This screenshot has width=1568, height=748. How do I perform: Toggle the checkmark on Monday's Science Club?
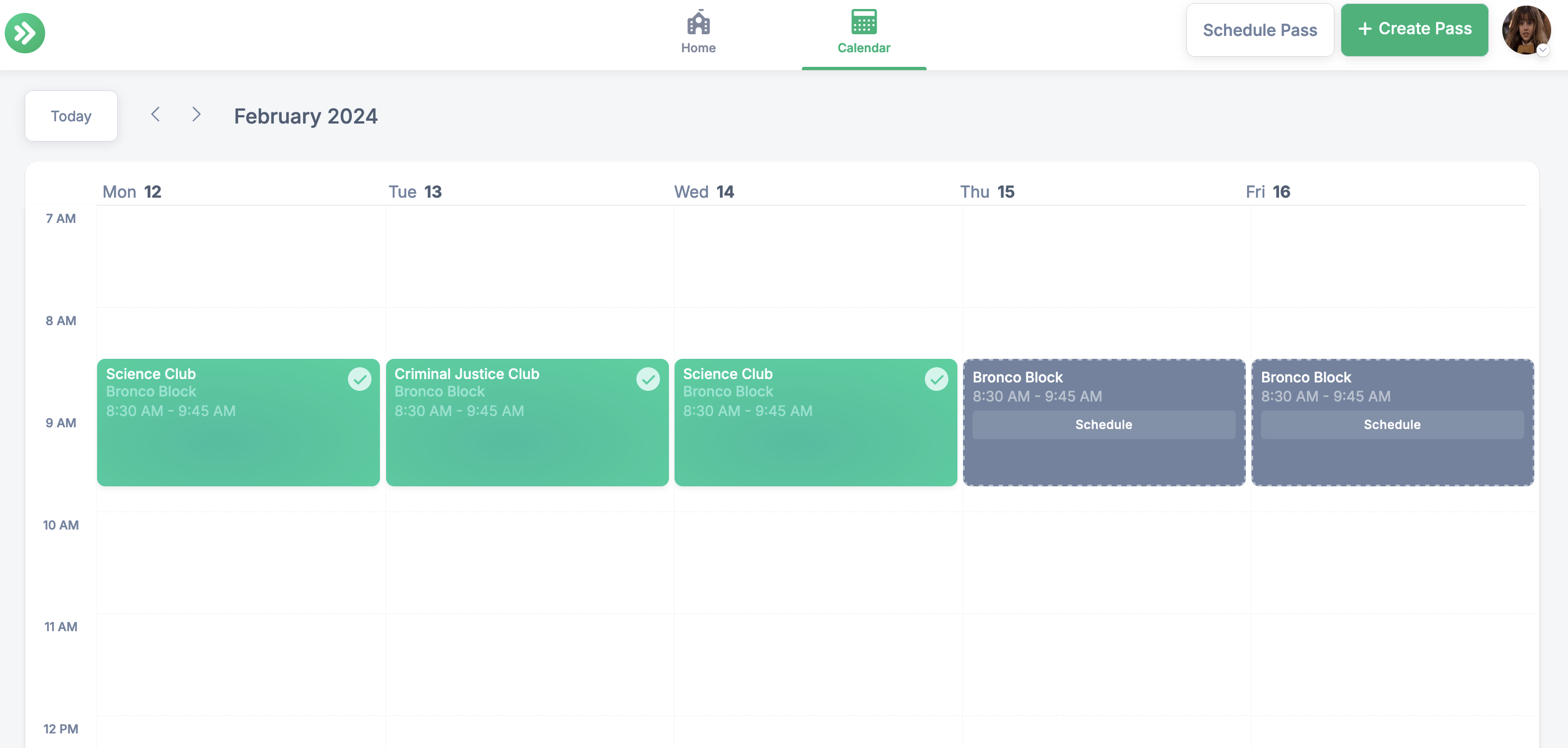tap(359, 379)
